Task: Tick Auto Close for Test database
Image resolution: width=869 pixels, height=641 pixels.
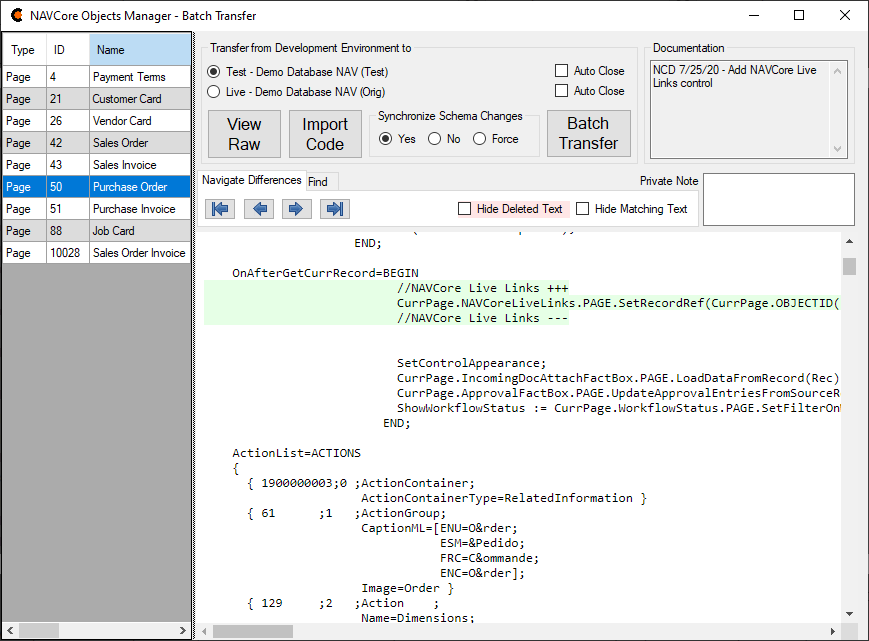Action: coord(561,71)
